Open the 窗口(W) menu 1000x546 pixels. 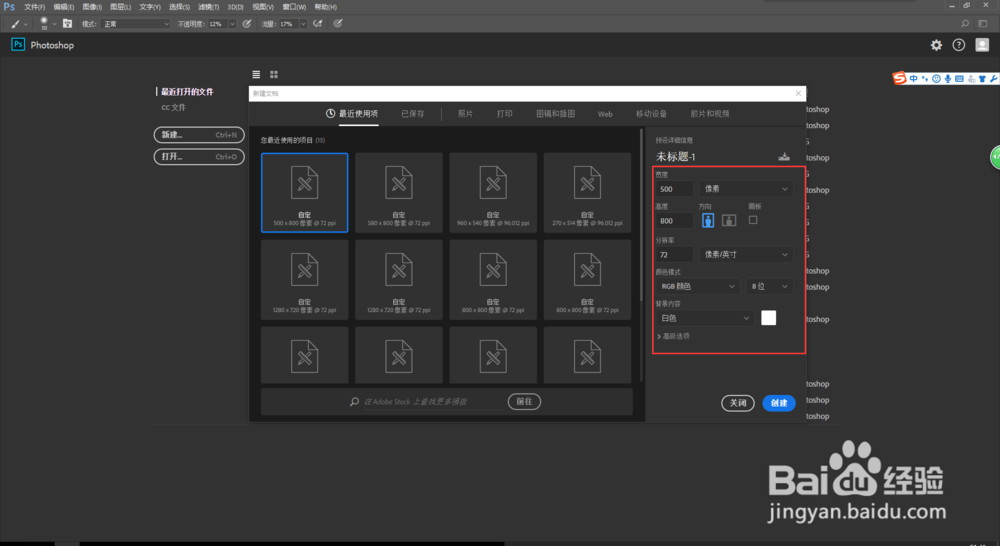[x=294, y=7]
